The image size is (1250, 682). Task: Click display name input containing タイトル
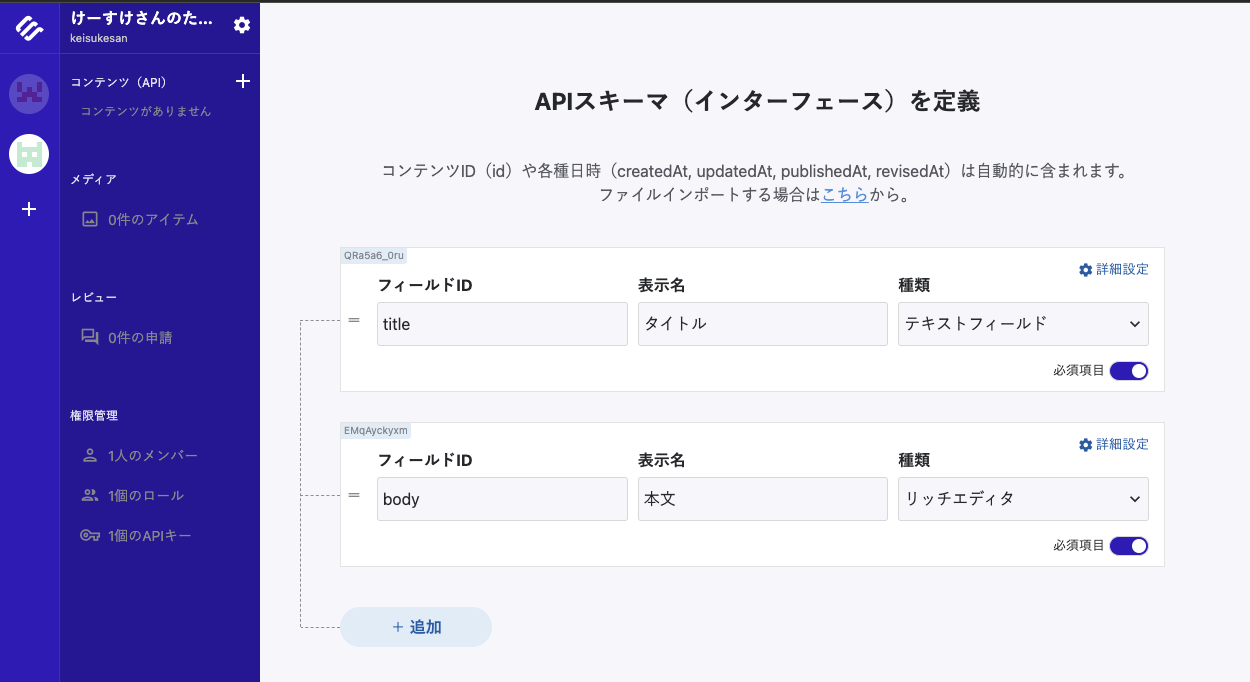click(x=762, y=324)
